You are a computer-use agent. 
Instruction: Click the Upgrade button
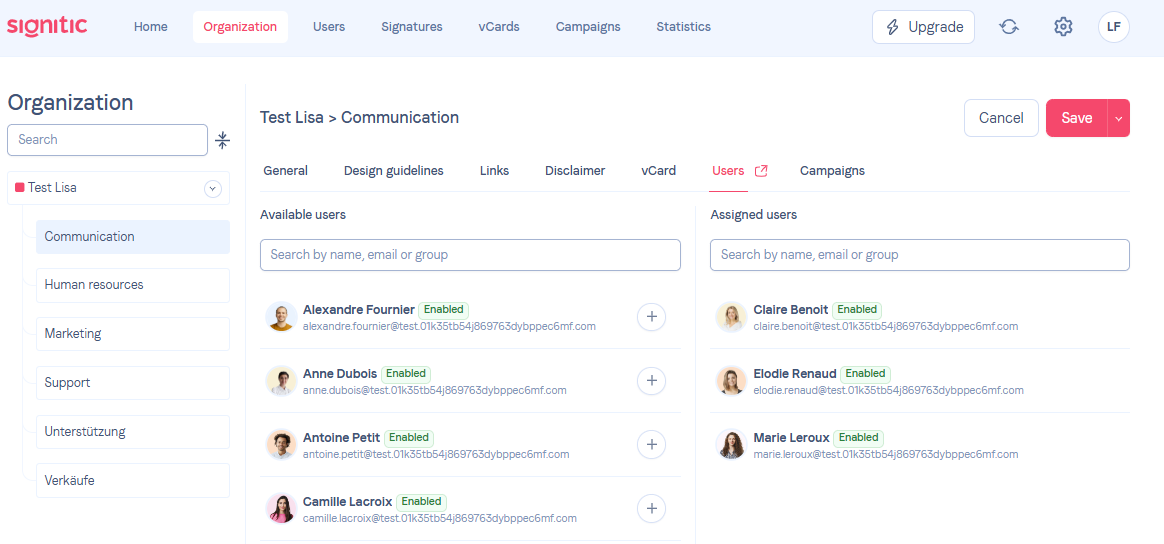tap(923, 27)
